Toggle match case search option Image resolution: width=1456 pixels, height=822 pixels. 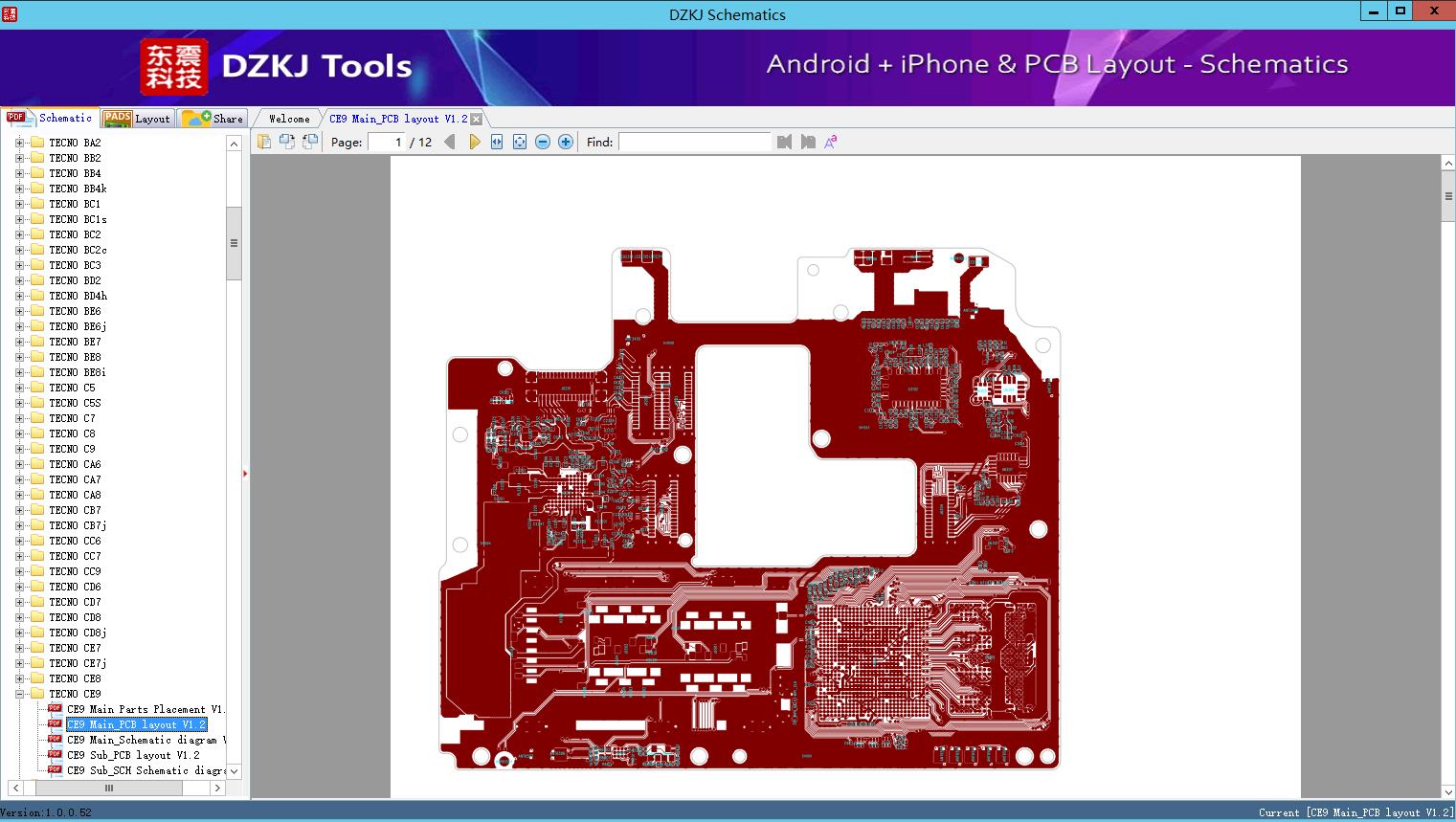tap(831, 142)
